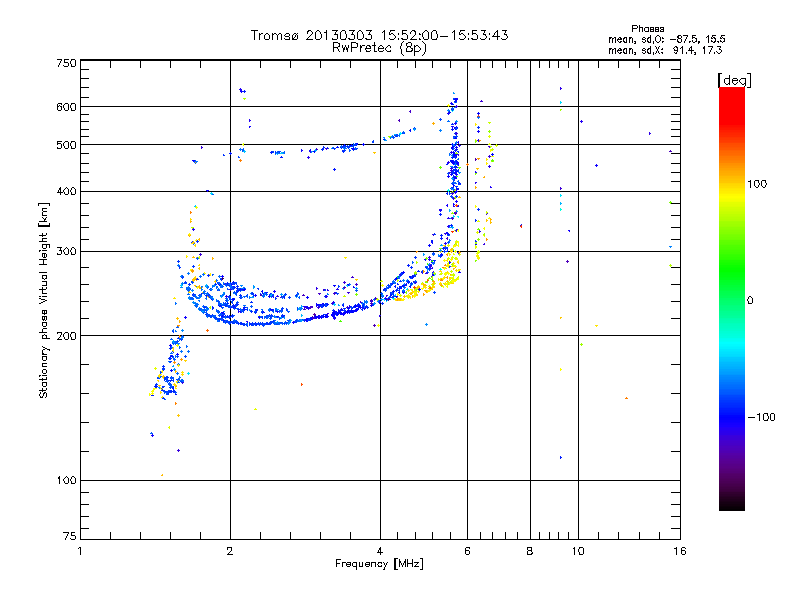
Task: Click the 'mean, sd,O: -87.5, 15.5' text
Action: [666, 39]
